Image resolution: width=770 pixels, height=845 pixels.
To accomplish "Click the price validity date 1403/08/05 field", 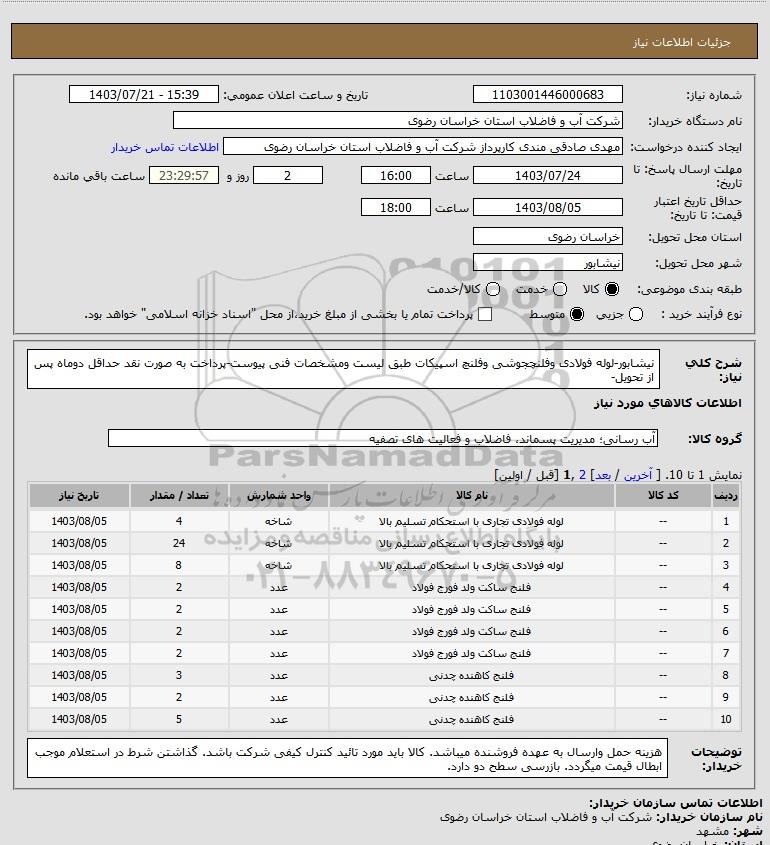I will tap(547, 207).
